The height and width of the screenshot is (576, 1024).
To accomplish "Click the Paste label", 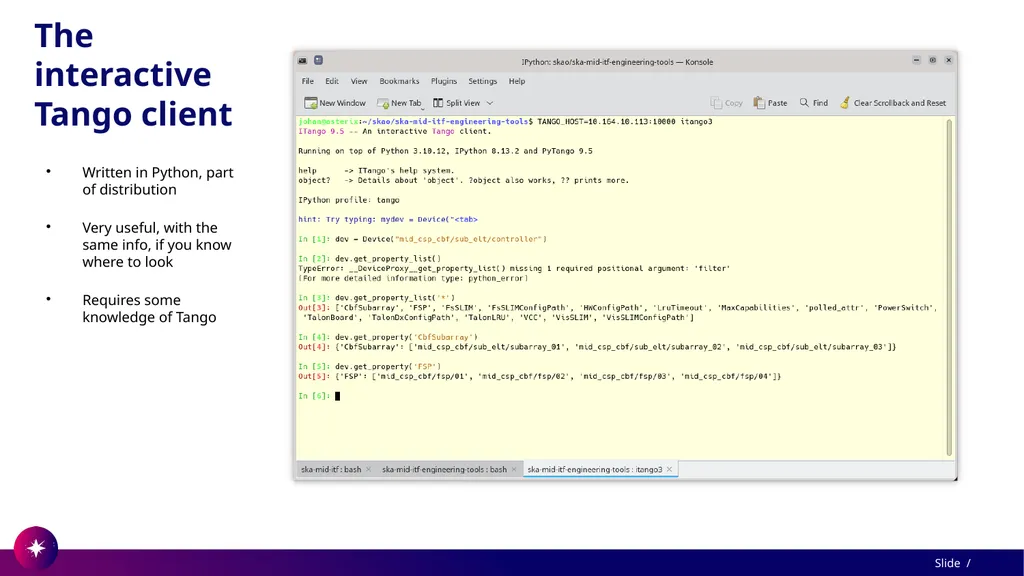I will coord(777,103).
